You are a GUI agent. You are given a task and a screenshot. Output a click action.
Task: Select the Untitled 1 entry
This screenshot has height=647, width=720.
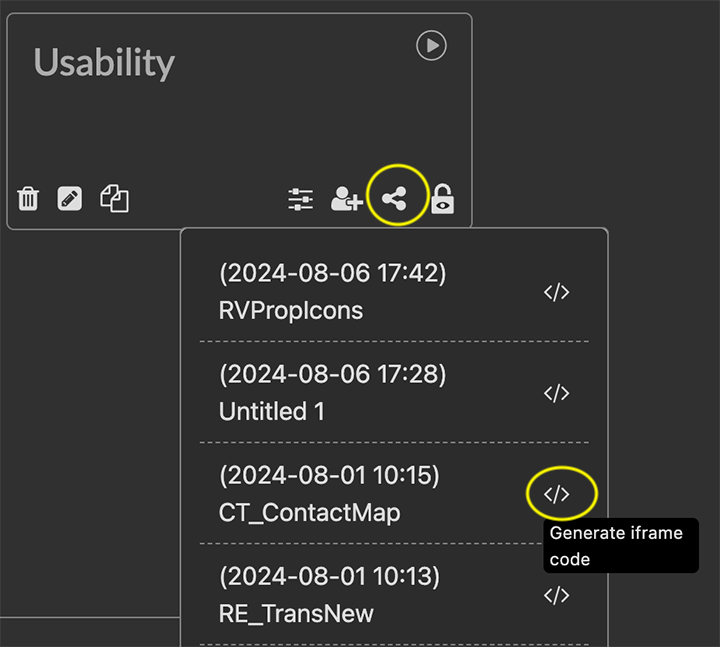(271, 411)
